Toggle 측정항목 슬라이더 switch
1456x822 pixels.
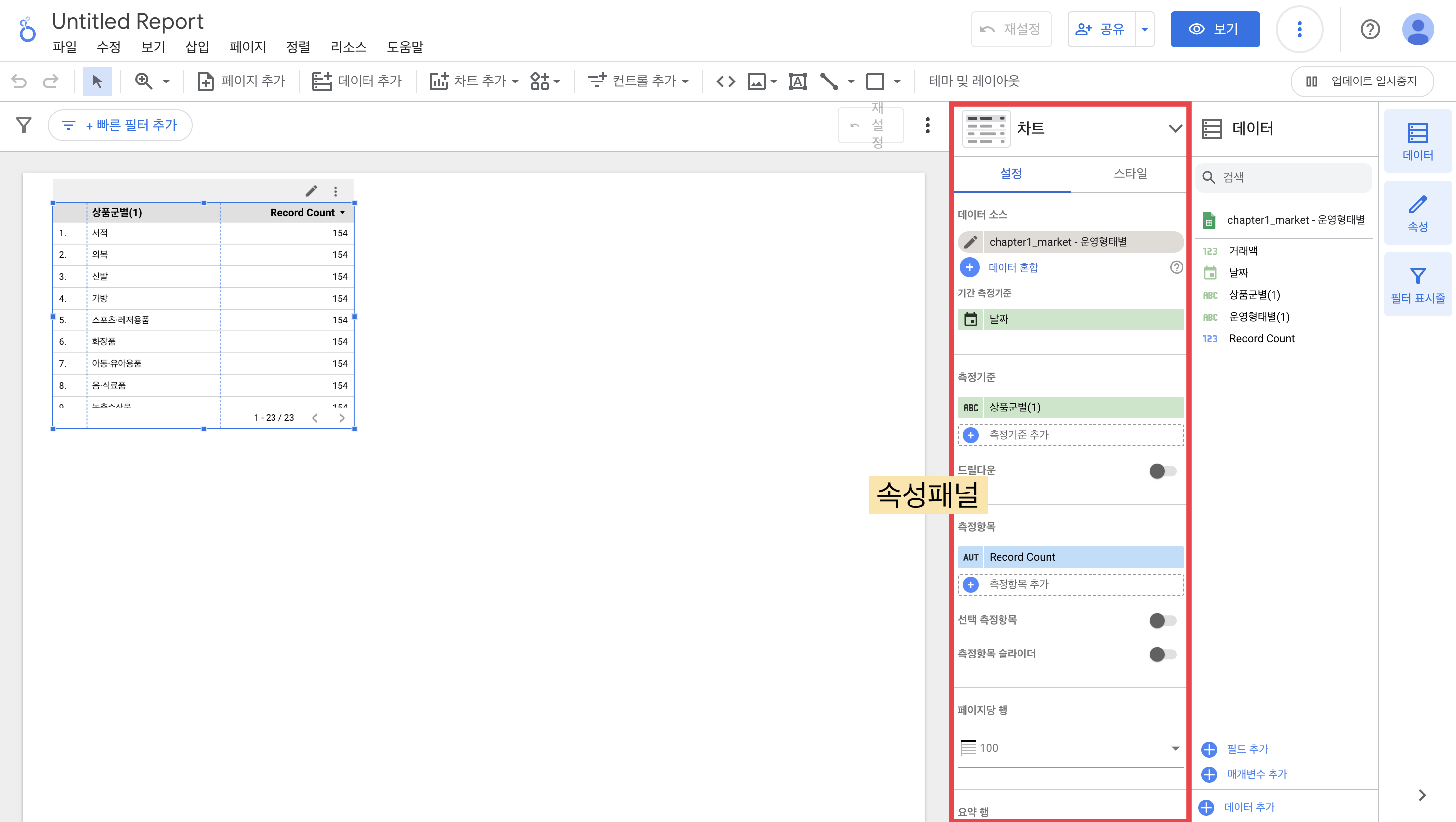click(1162, 654)
